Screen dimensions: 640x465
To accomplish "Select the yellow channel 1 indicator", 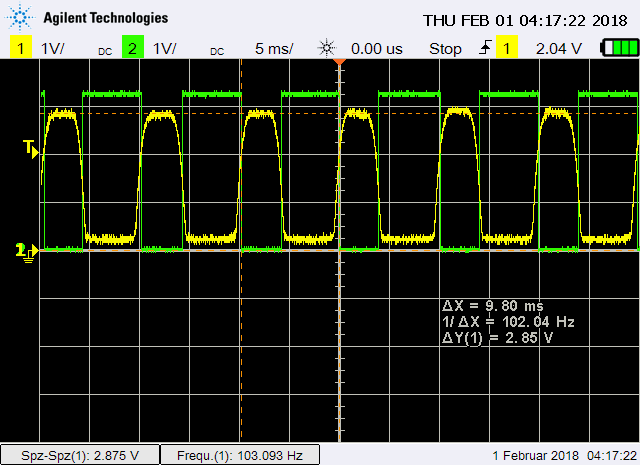I will coord(21,47).
